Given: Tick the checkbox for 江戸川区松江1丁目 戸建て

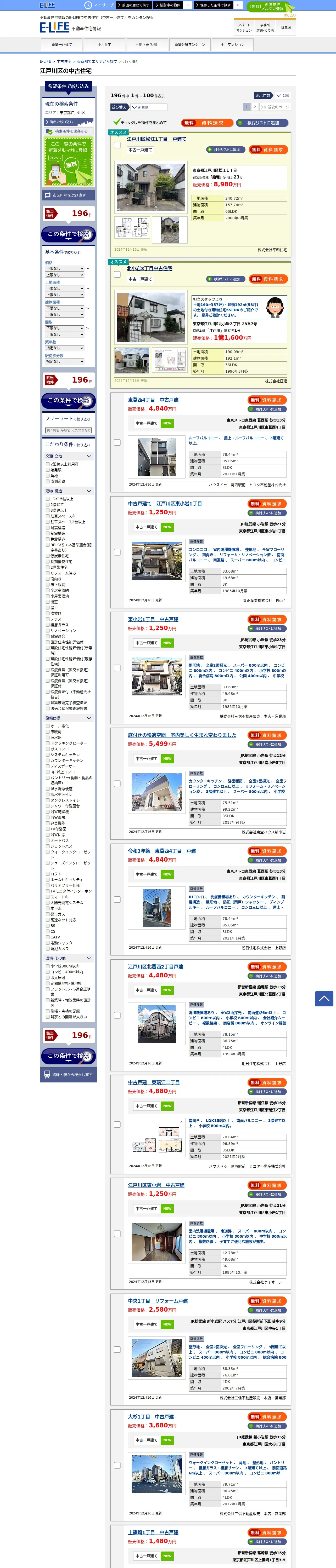Looking at the screenshot, I should point(117,145).
